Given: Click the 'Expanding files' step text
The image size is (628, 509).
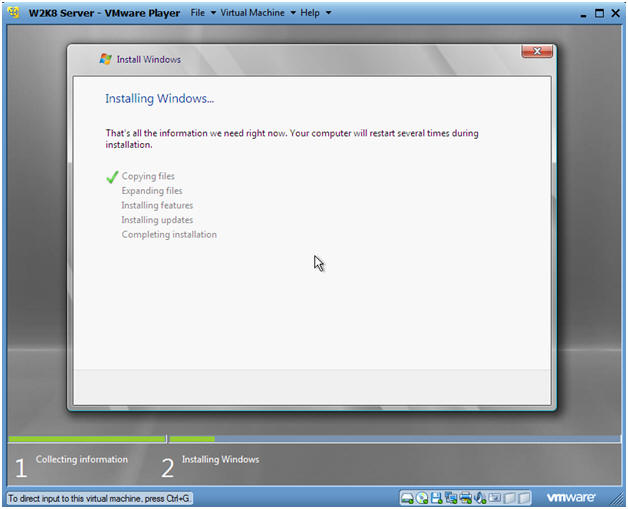Looking at the screenshot, I should pos(152,191).
